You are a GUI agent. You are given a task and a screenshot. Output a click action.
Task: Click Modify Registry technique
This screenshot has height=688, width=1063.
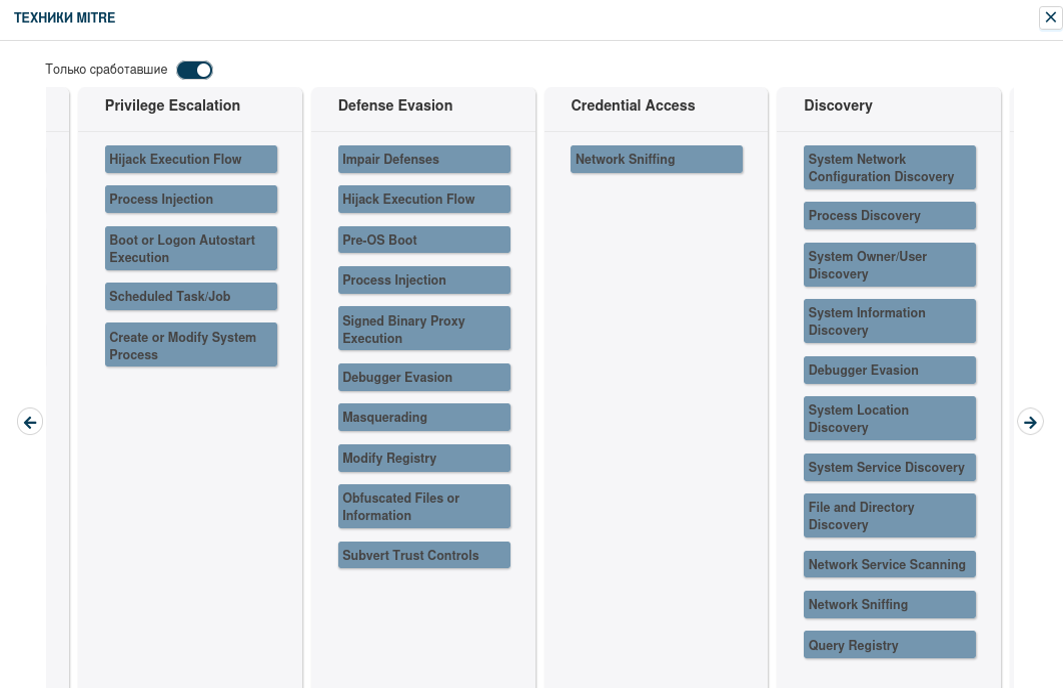pos(424,458)
